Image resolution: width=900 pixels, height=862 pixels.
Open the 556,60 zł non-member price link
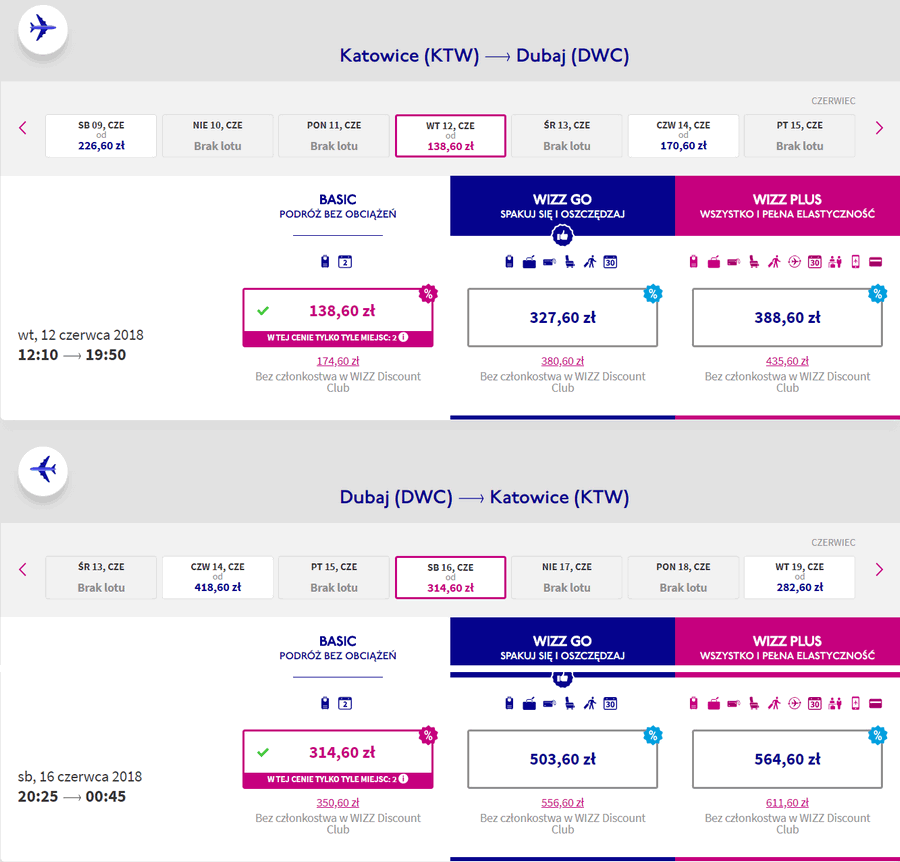[x=562, y=803]
